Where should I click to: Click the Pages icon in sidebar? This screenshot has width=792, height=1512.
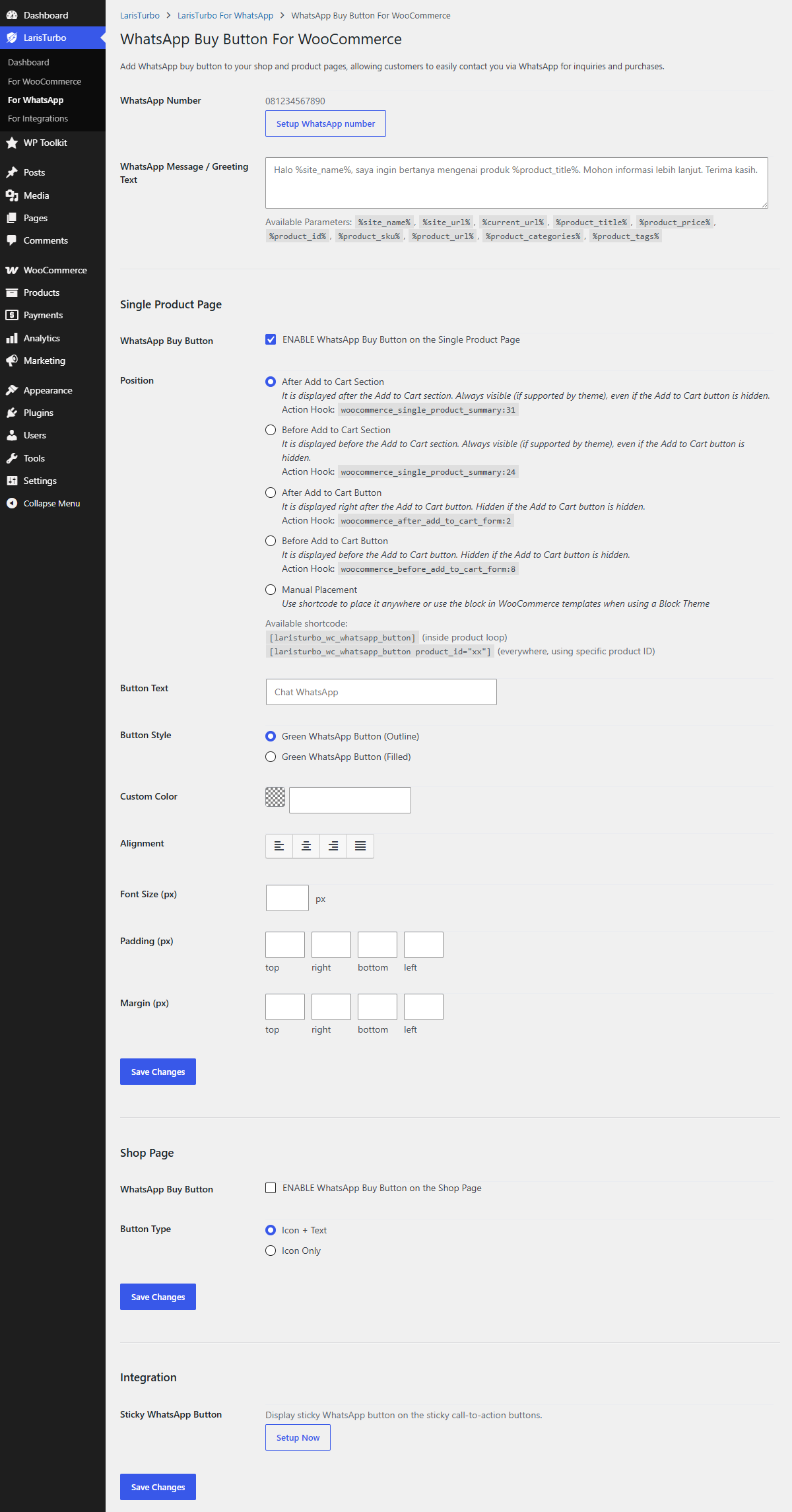(x=12, y=218)
